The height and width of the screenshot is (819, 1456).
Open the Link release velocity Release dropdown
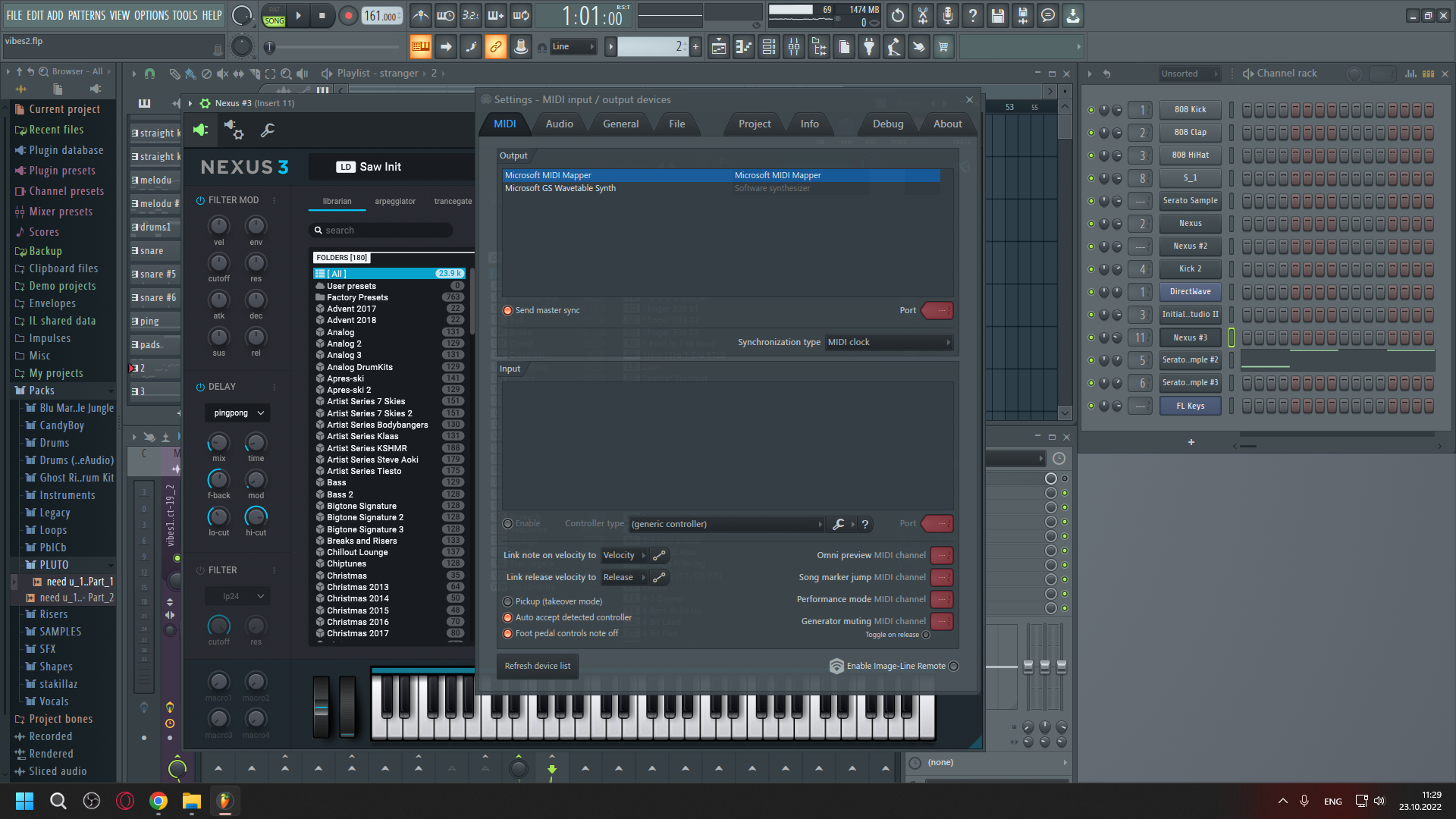pos(624,578)
